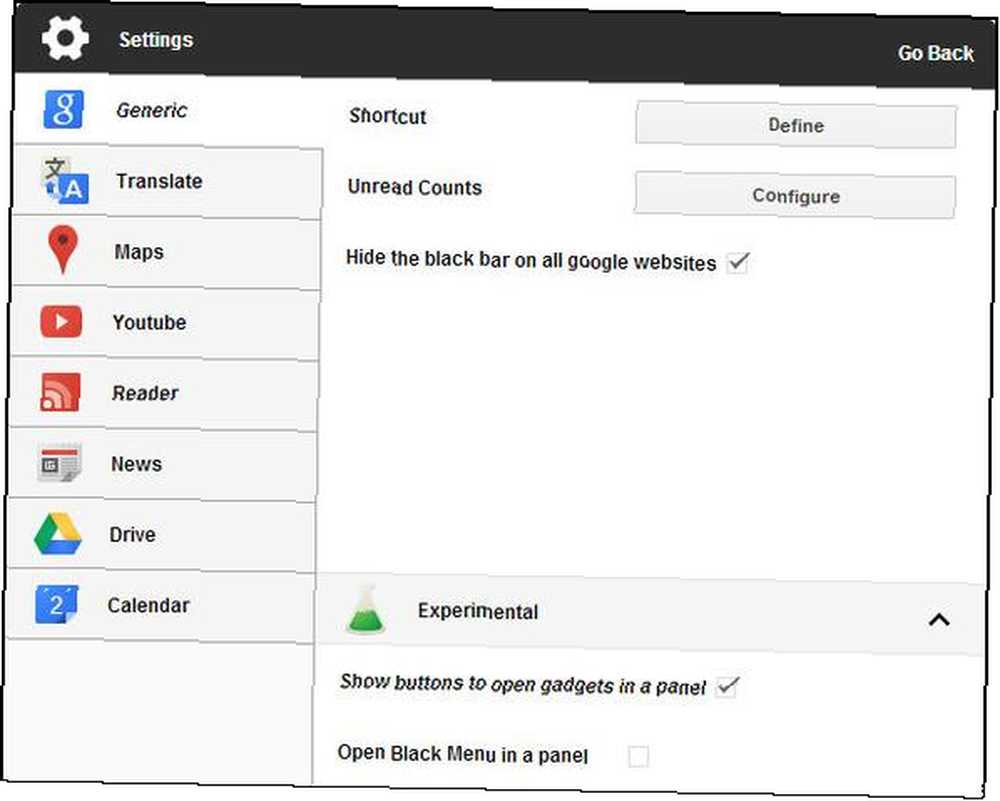The image size is (1000, 801).
Task: Click the red Youtube play icon
Action: click(x=61, y=321)
